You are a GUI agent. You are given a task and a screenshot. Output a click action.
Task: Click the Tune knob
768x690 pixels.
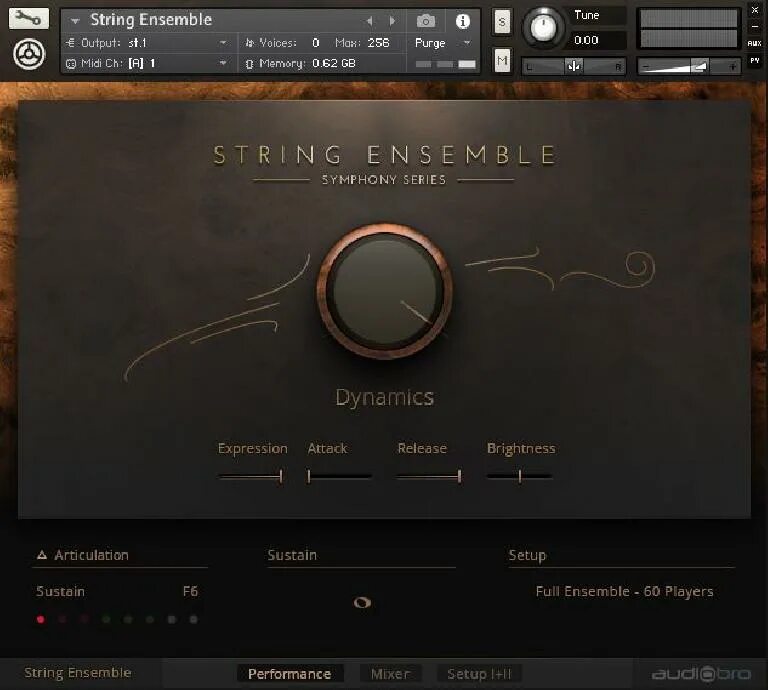click(x=542, y=27)
